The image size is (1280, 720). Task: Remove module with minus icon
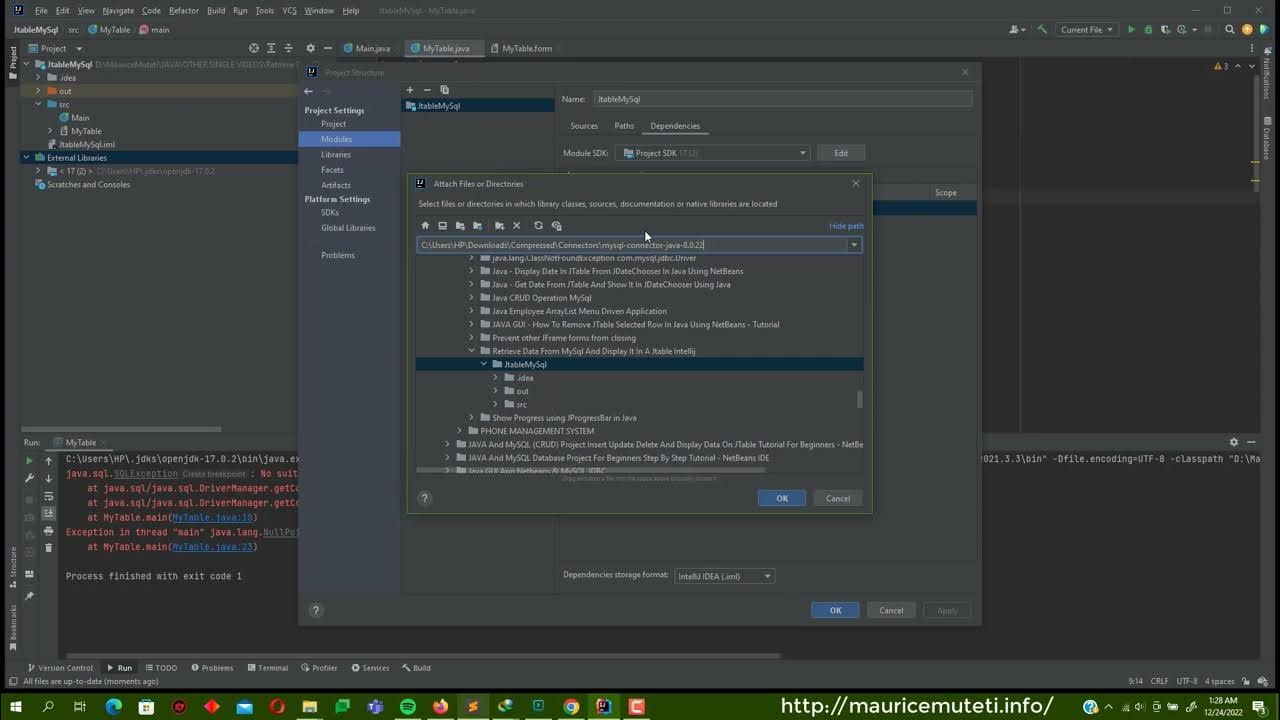(x=427, y=90)
